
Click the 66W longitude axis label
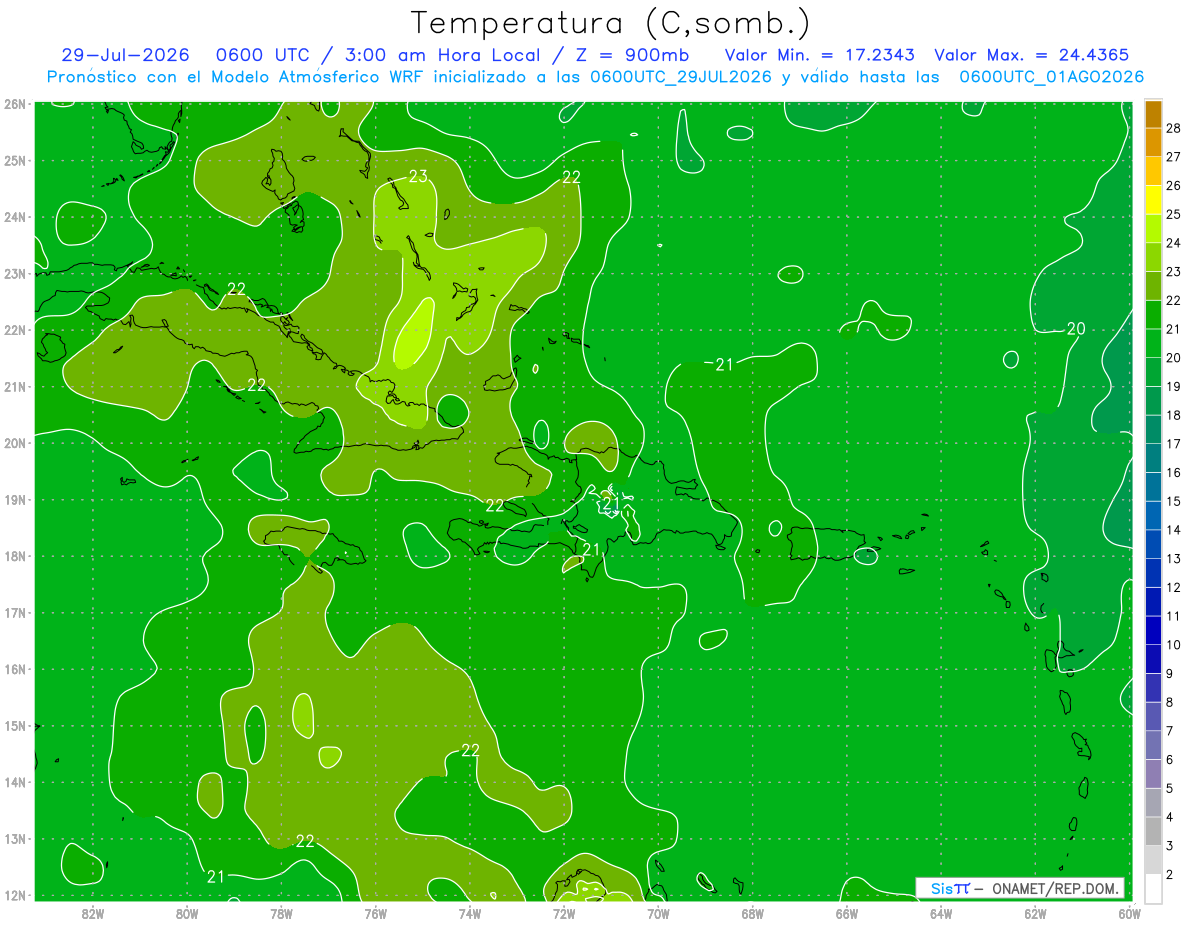847,912
